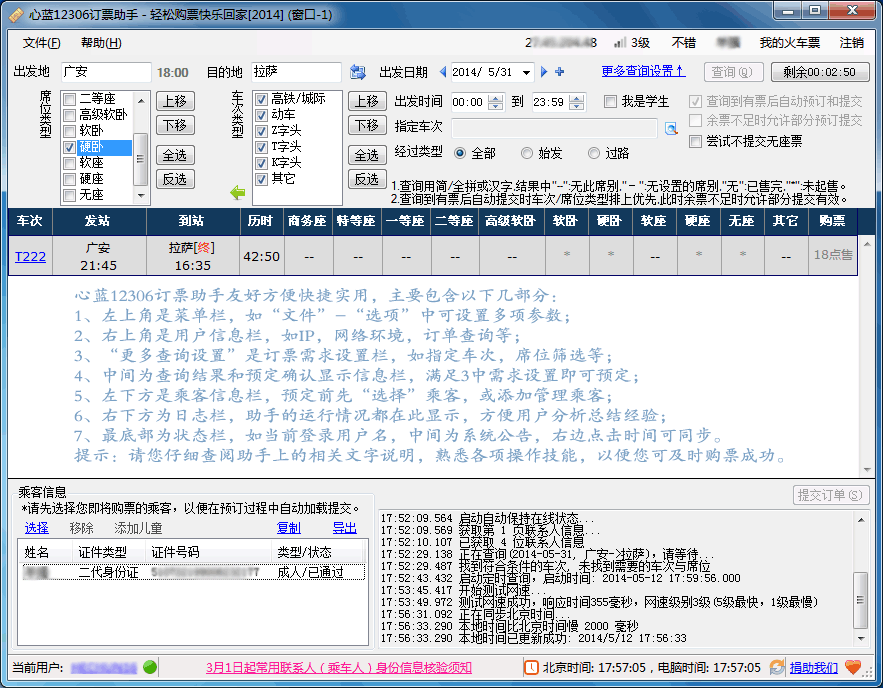This screenshot has height=688, width=883.
Task: Click network signal level icon
Action: 620,43
